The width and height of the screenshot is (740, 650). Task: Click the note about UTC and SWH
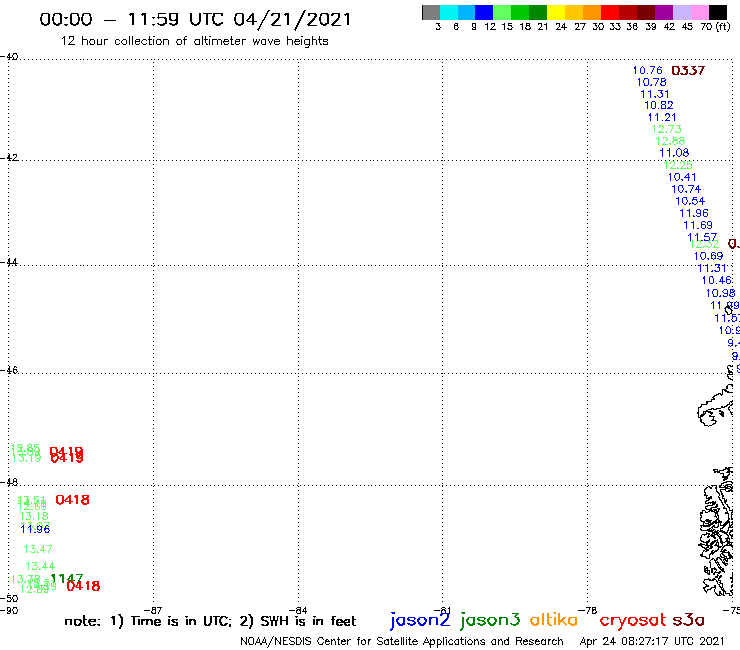210,621
